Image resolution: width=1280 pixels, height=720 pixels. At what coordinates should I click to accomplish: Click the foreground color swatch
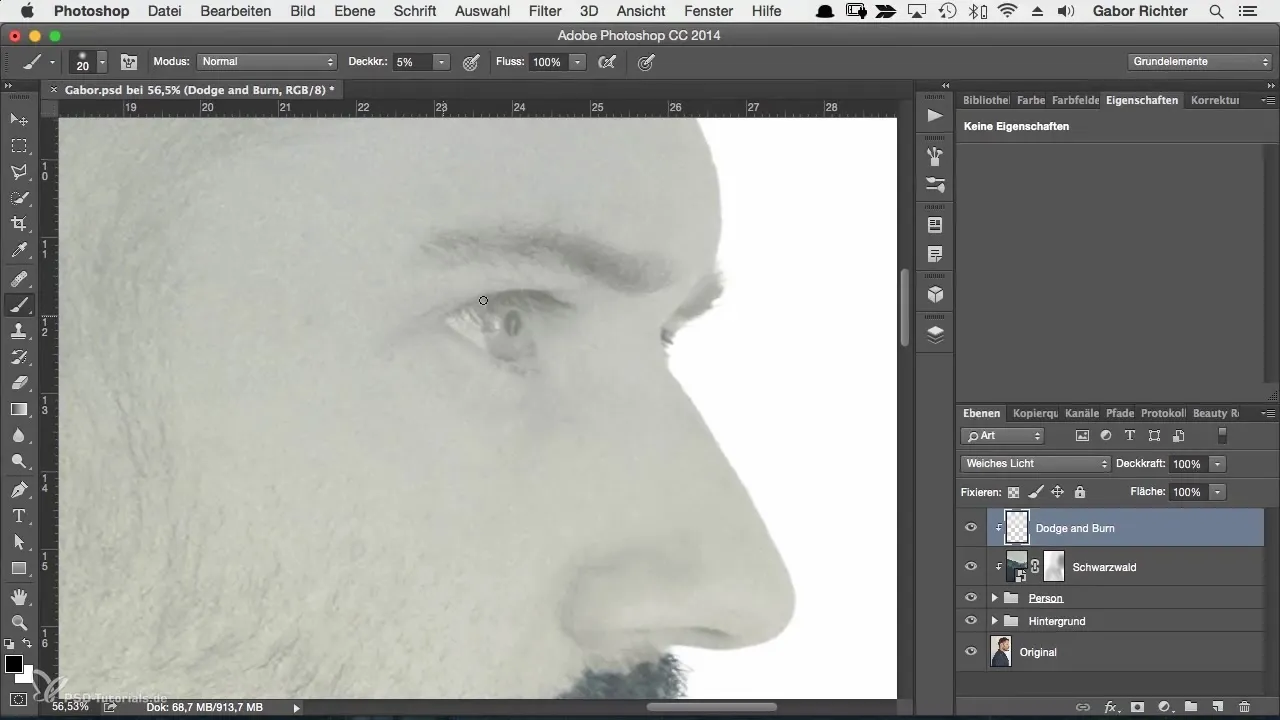14,665
